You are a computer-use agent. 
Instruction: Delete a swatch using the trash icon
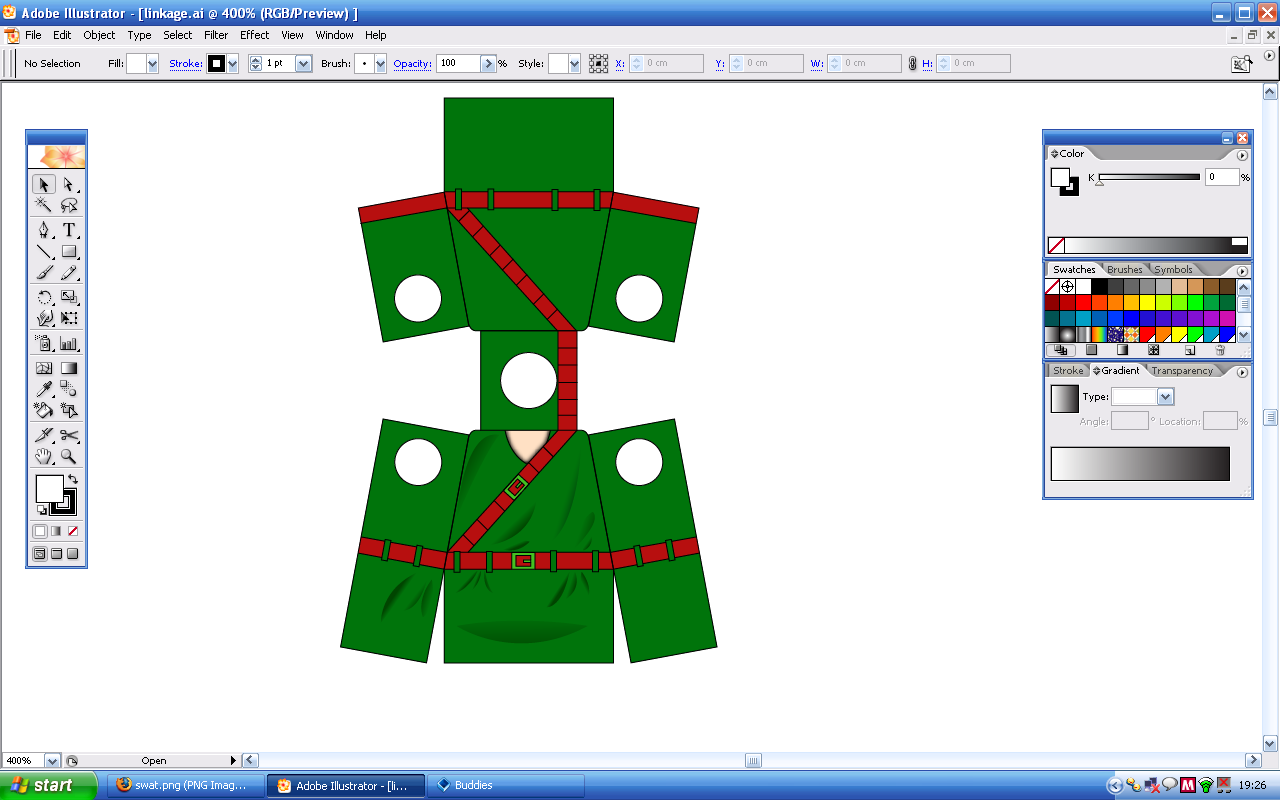1220,350
